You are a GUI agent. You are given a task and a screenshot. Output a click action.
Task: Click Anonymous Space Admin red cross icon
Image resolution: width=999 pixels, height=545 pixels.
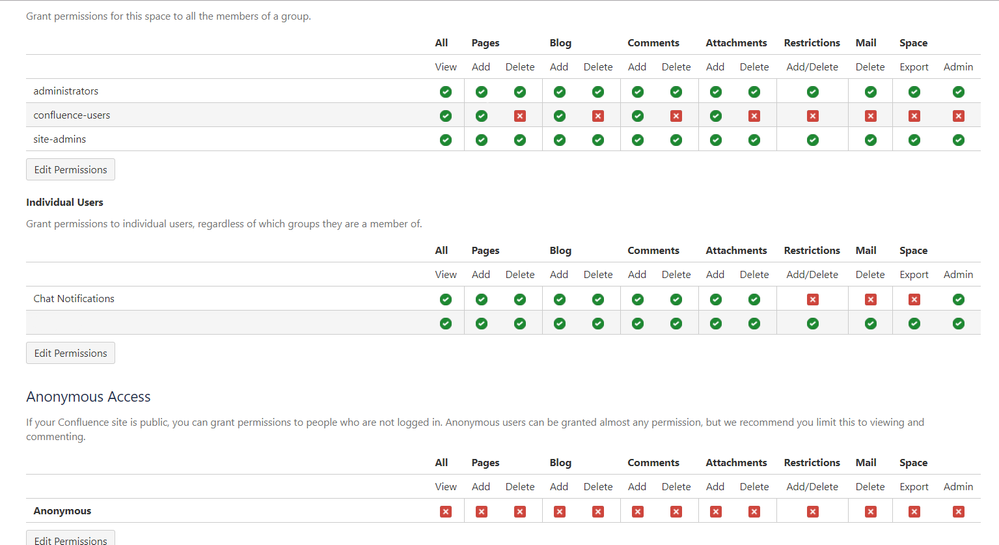[958, 511]
